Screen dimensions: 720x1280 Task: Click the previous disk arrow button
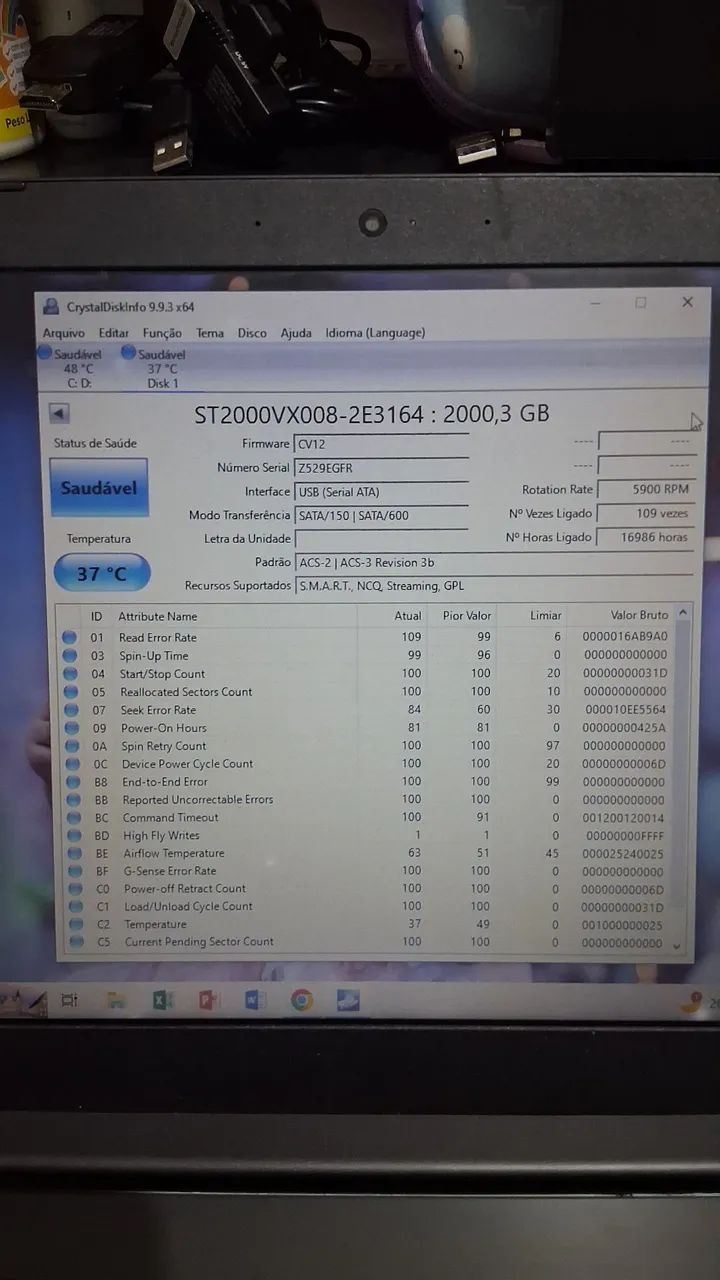pos(59,414)
